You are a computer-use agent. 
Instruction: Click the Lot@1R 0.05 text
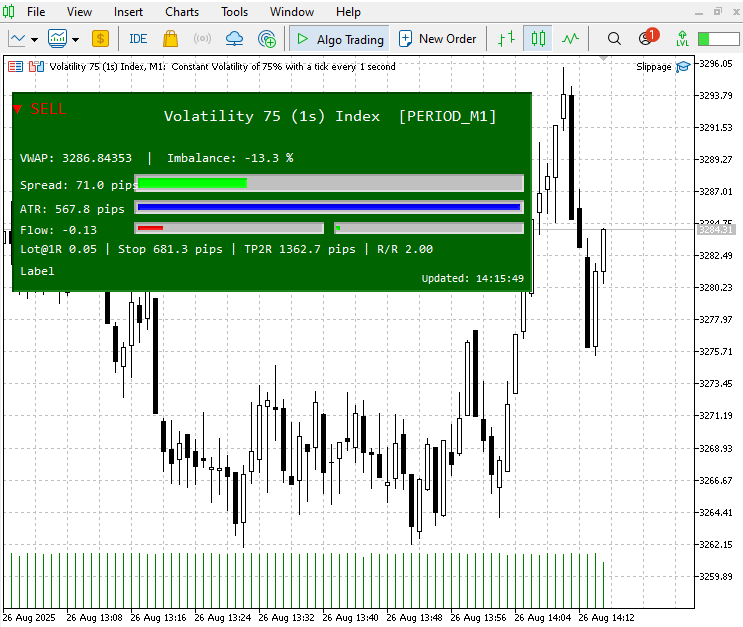[x=58, y=249]
